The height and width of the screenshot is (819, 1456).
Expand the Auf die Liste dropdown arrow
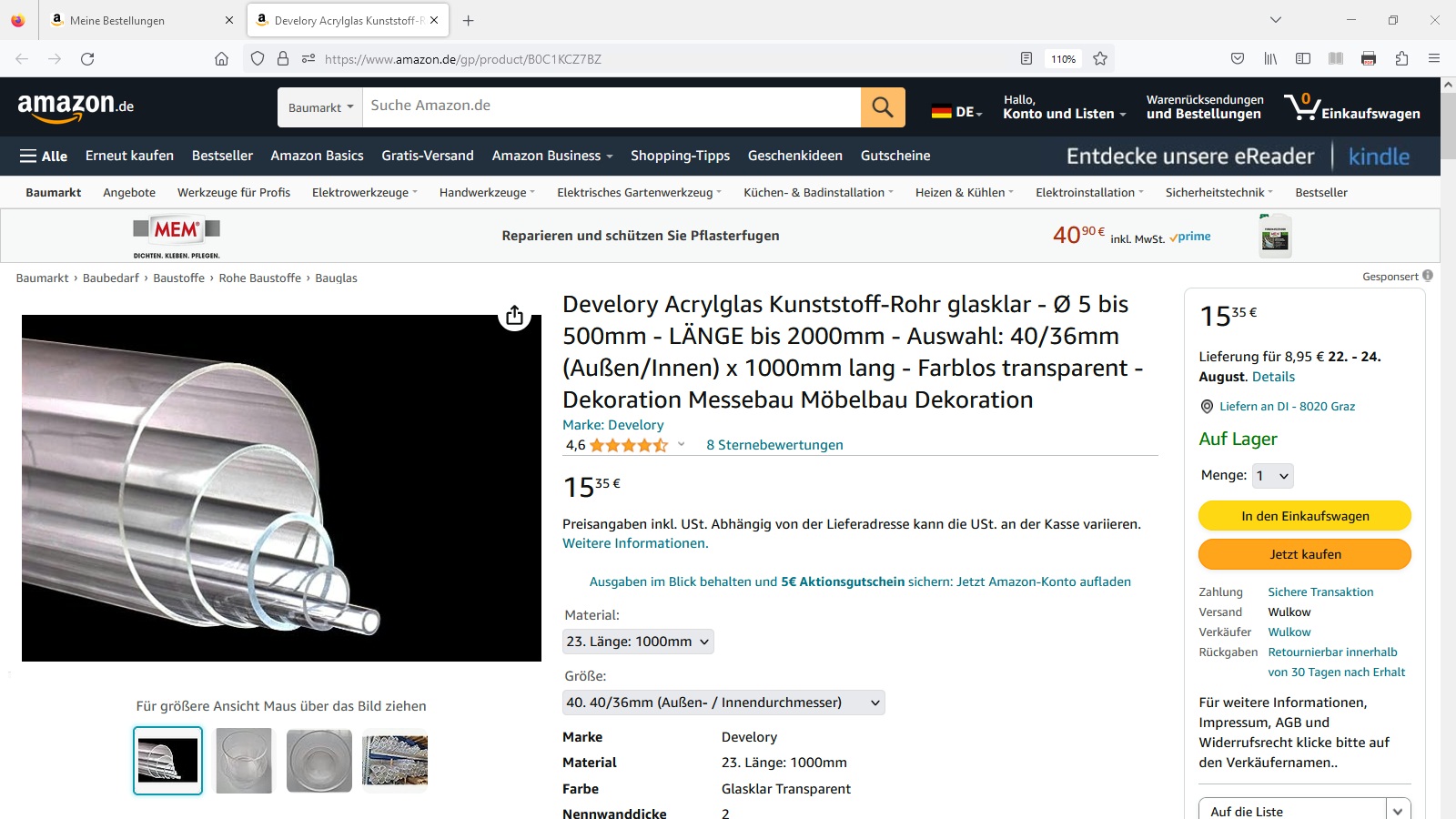pos(1399,812)
